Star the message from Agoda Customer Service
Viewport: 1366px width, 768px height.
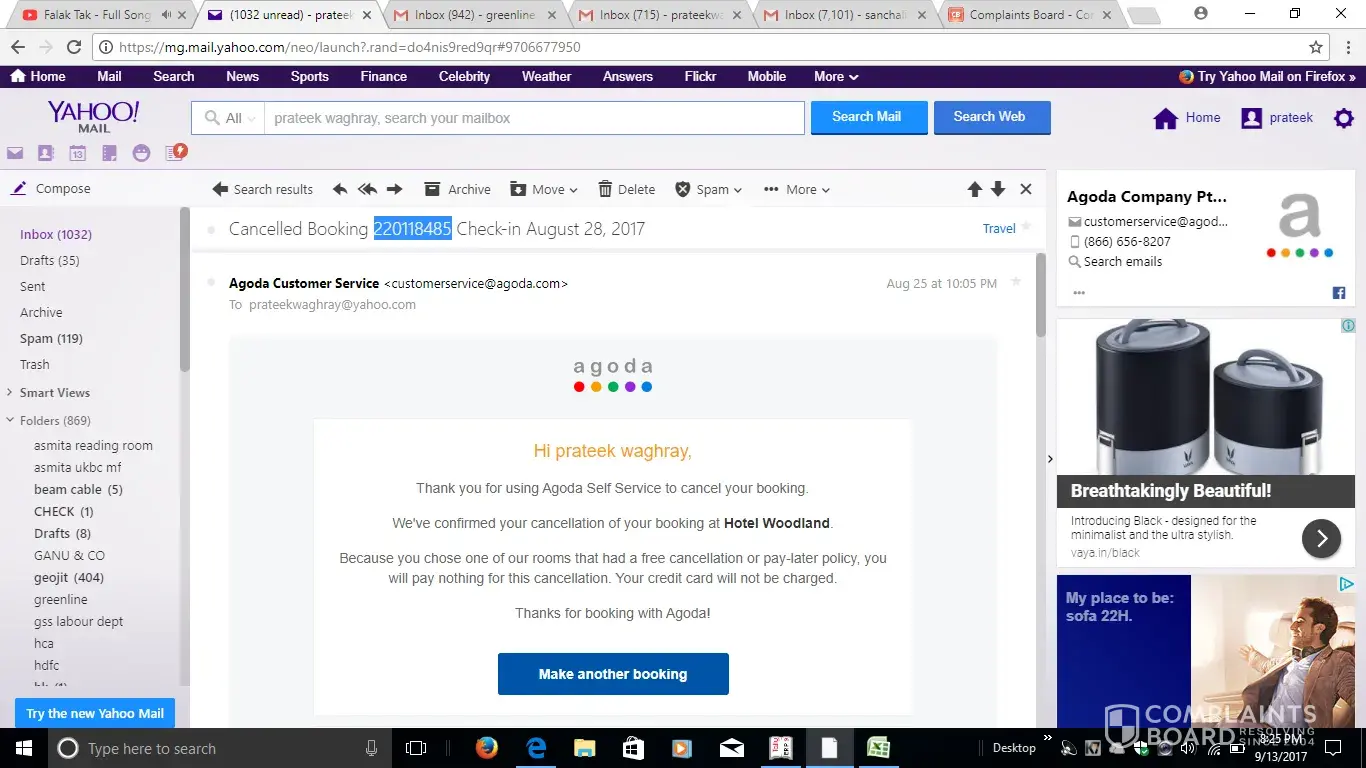1016,283
